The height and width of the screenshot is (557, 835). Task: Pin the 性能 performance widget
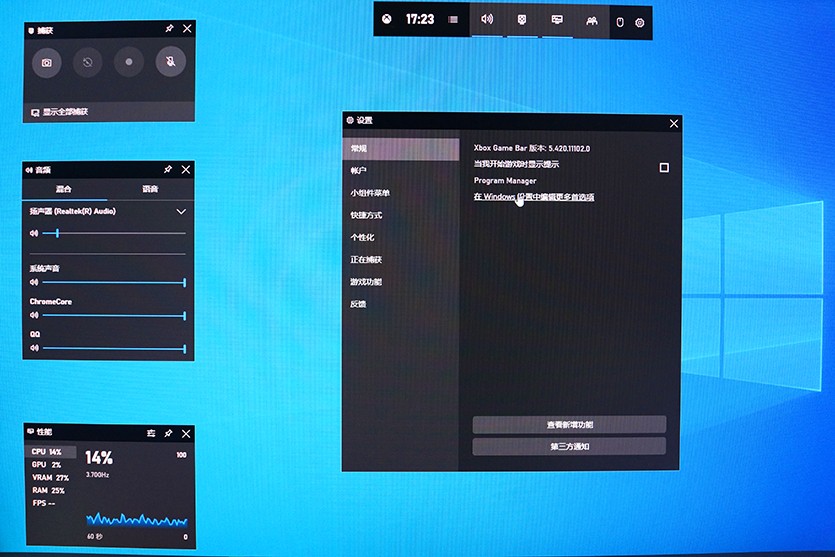click(168, 433)
